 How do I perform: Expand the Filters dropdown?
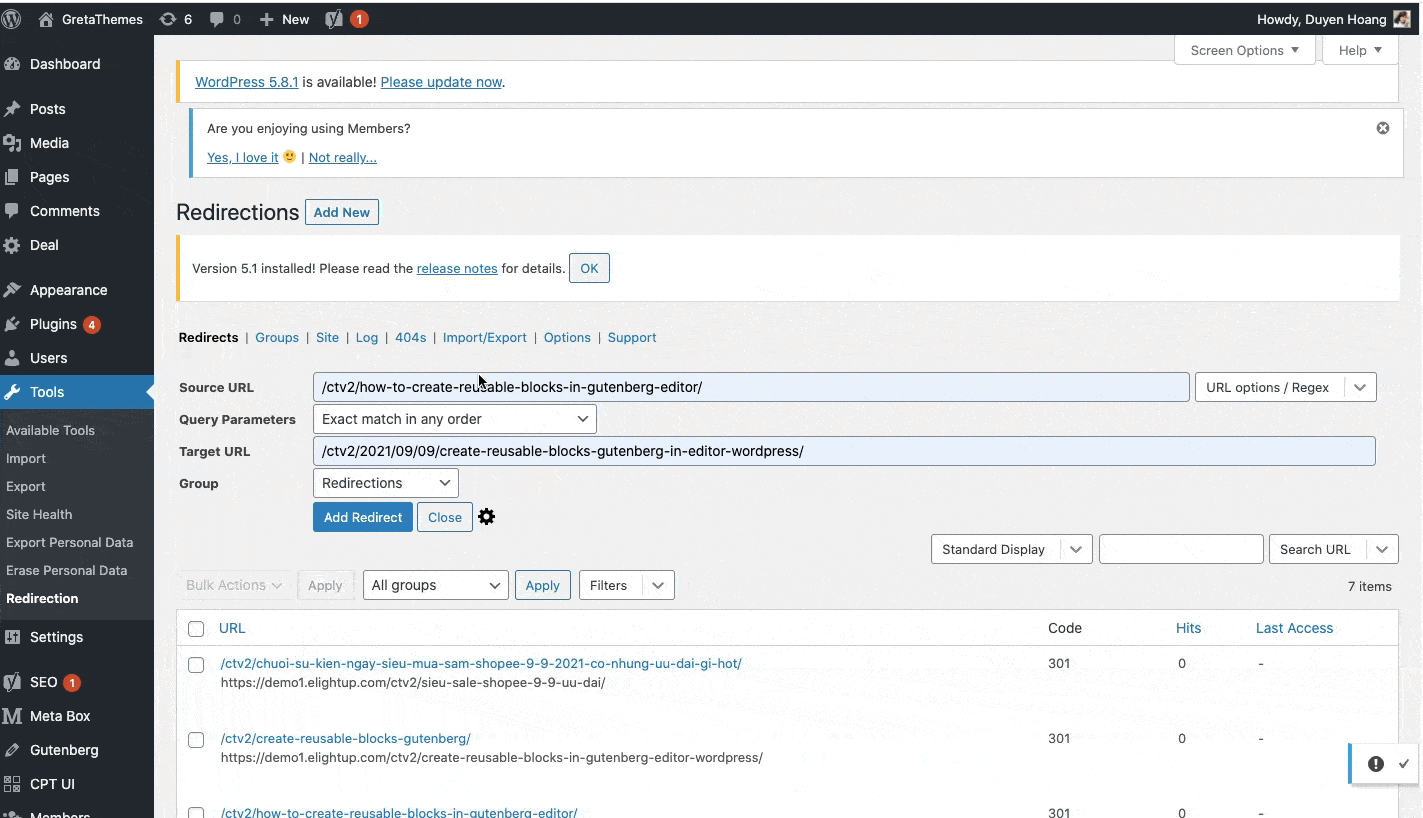(x=627, y=585)
